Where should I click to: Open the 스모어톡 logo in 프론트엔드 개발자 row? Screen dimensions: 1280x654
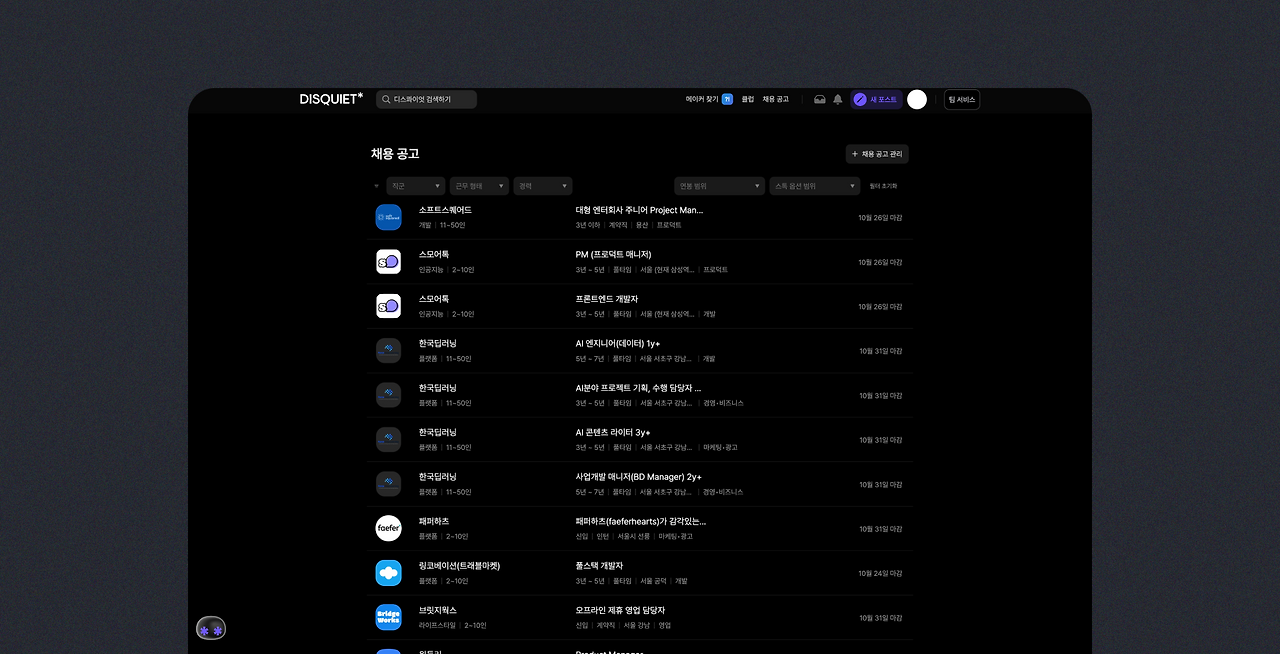(x=388, y=306)
